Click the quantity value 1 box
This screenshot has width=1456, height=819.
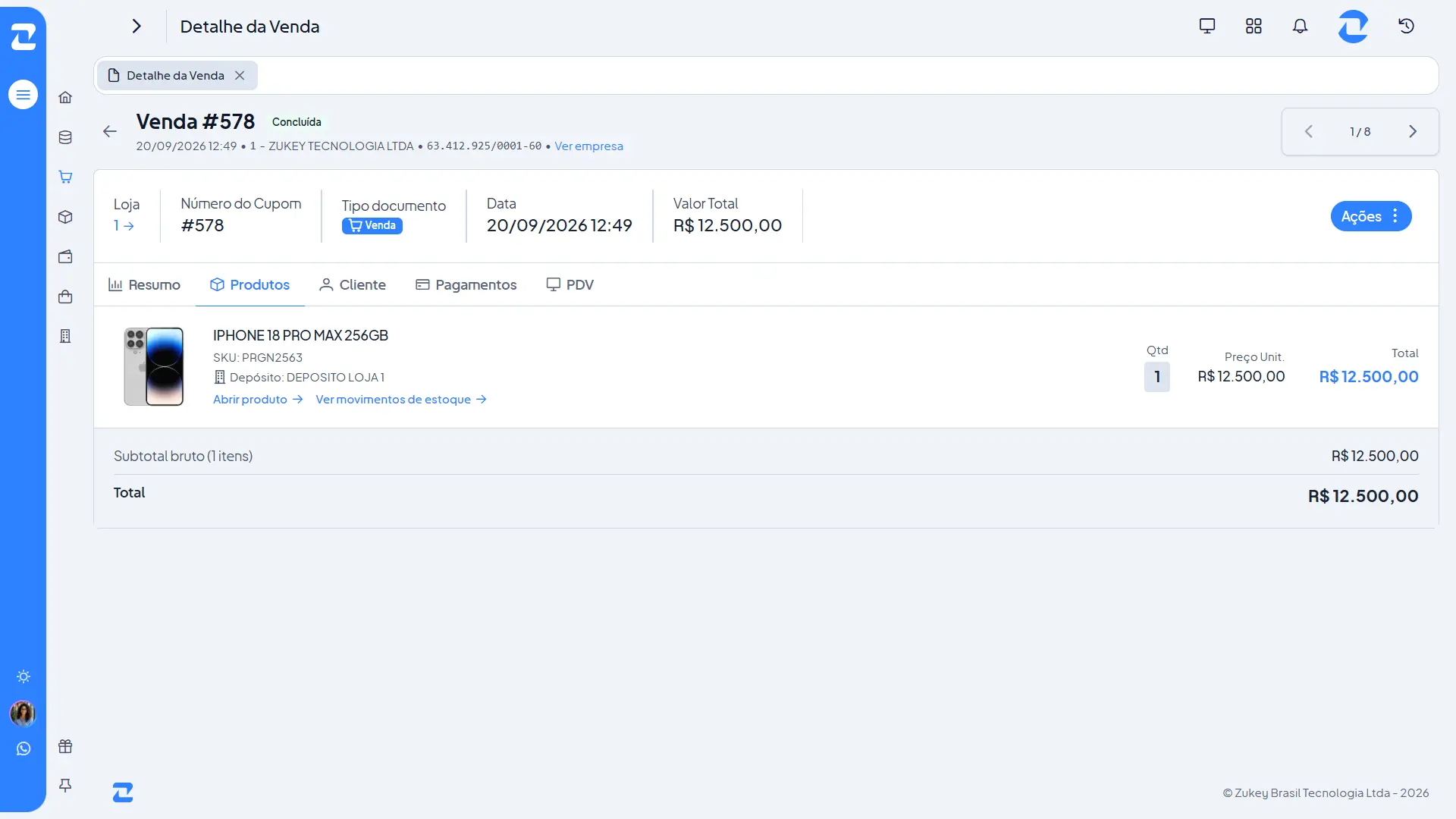click(1157, 377)
